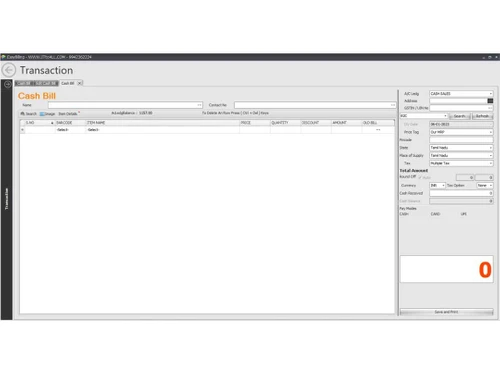Screen dimensions: 500x375
Task: Close the Cash Bill tab
Action: 80,83
